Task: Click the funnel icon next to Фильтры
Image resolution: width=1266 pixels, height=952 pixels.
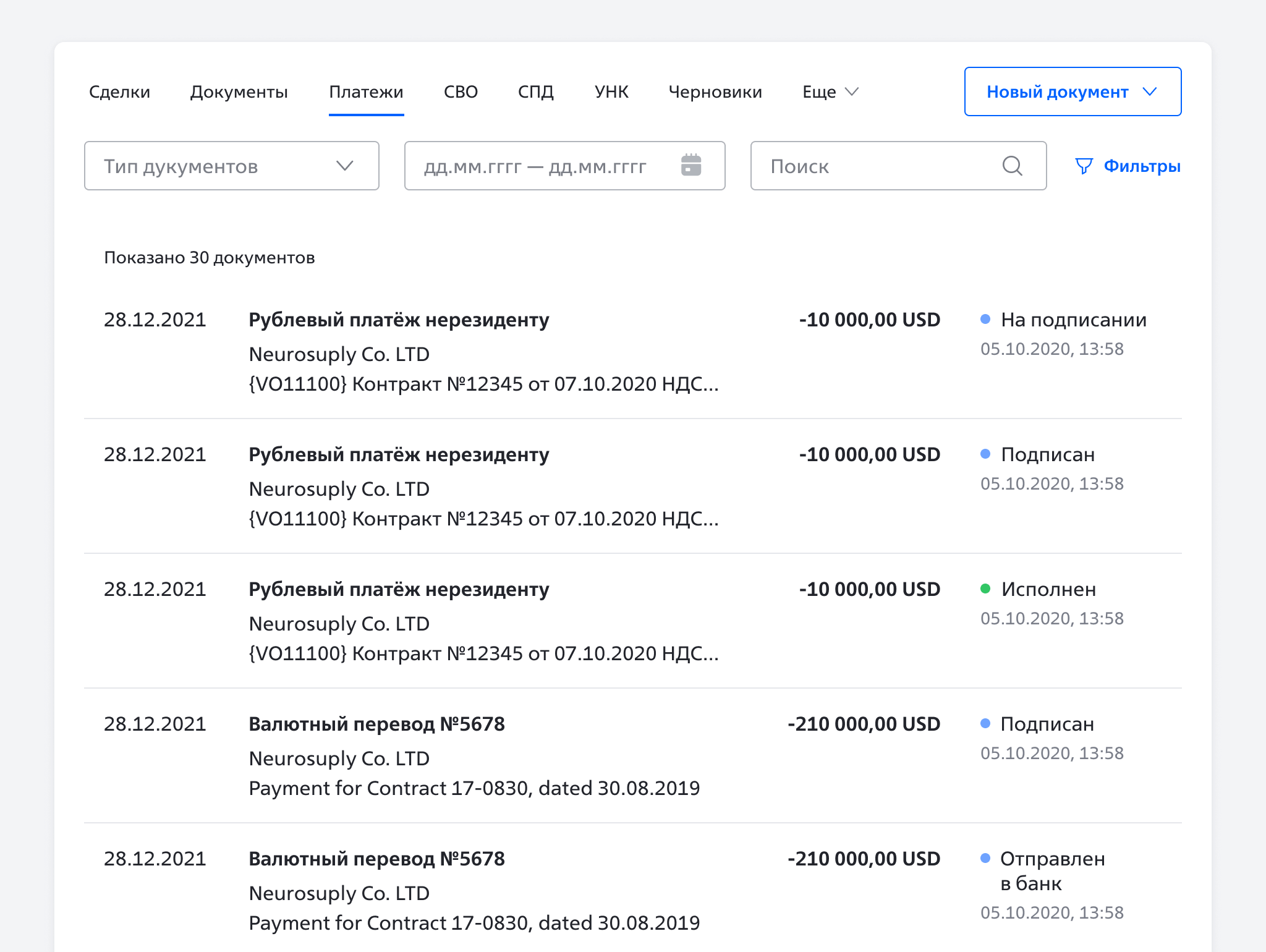Action: [x=1084, y=166]
